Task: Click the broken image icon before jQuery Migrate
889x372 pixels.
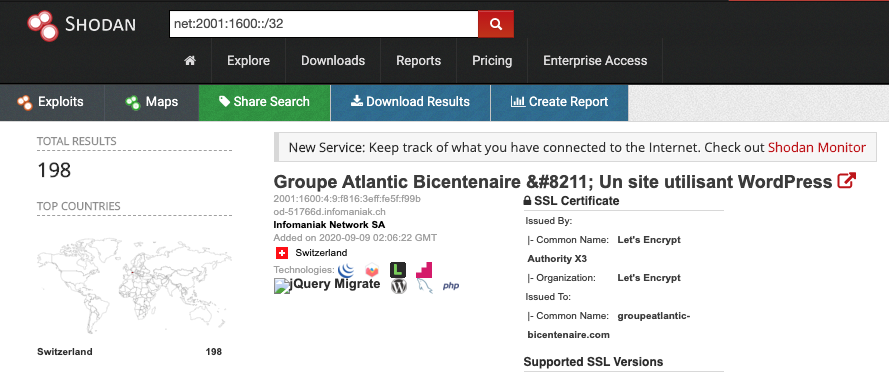Action: [x=282, y=286]
